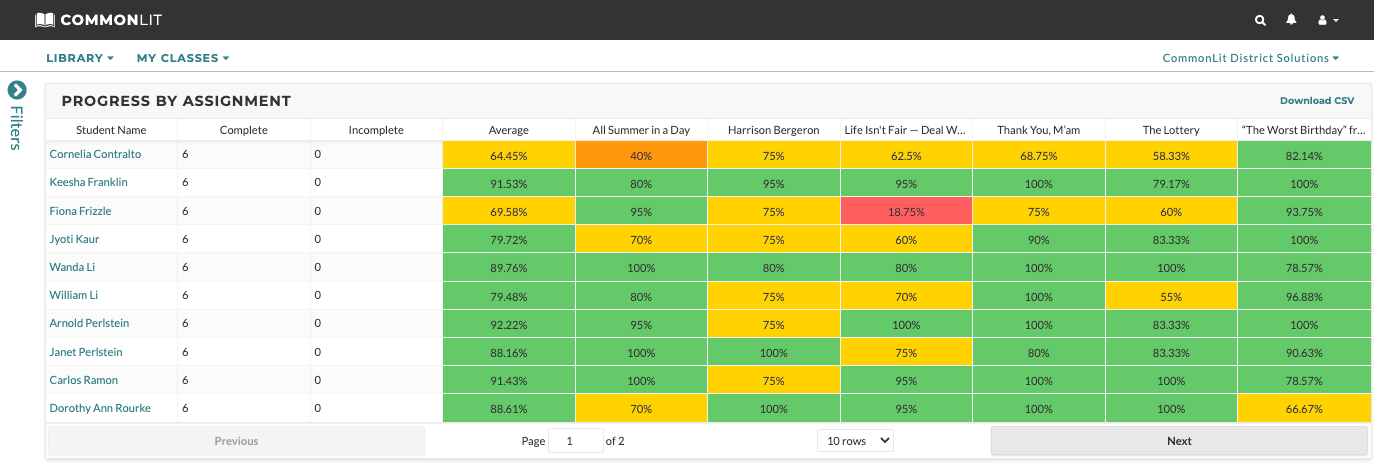Open the search magnifier icon
Viewport: 1374px width, 468px height.
[1260, 20]
